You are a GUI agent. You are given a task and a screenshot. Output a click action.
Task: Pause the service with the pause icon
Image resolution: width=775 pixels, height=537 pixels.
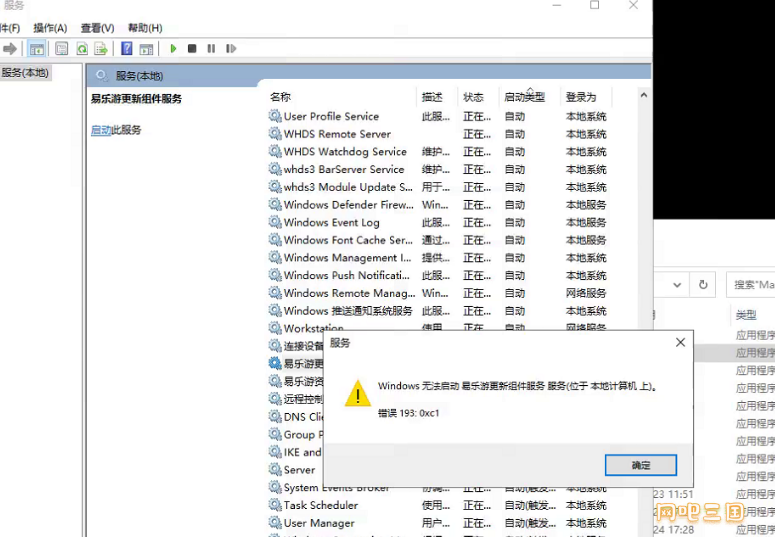(x=211, y=48)
